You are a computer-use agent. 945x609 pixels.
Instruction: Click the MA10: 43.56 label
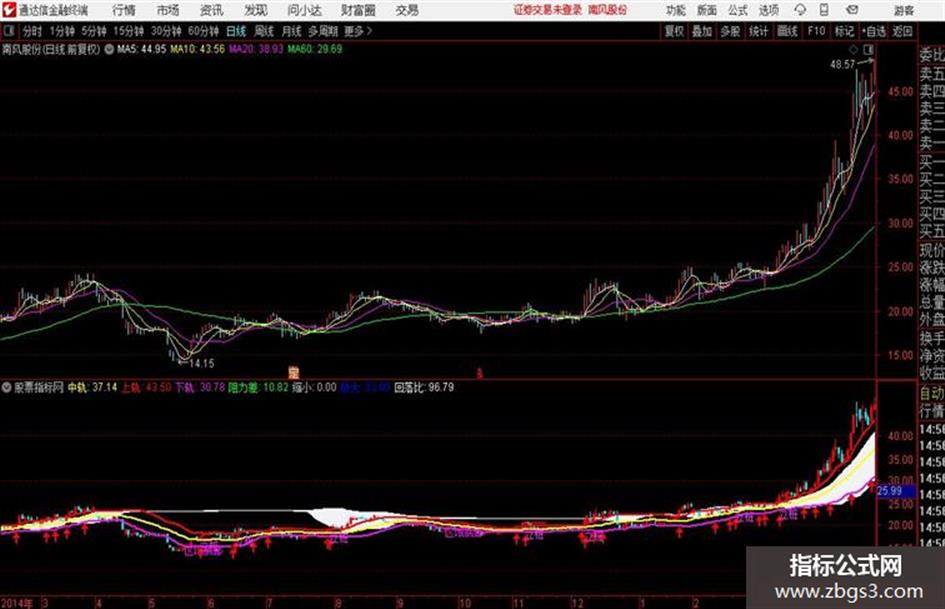coord(197,49)
